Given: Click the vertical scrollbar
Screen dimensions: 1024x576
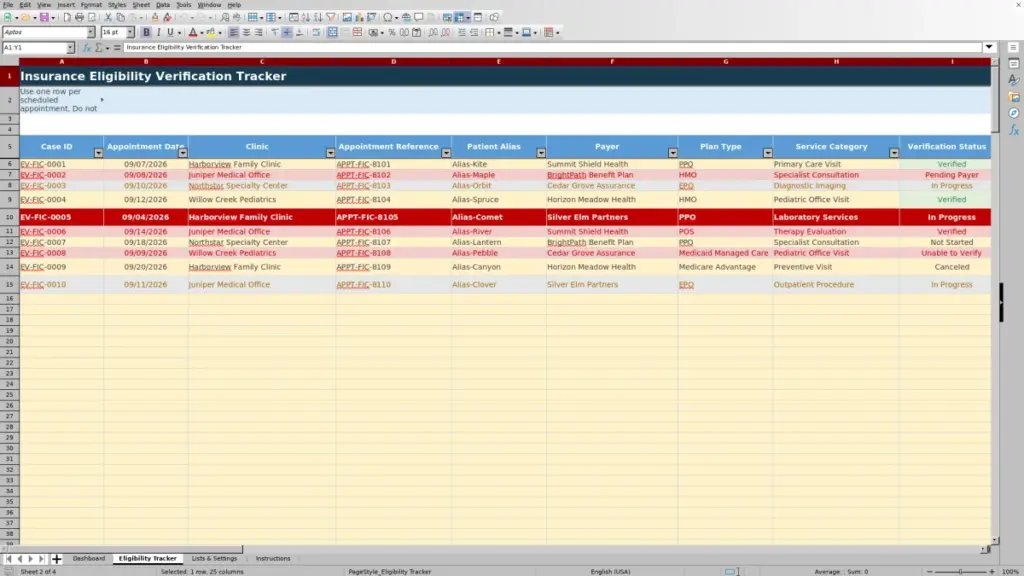Looking at the screenshot, I should (995, 300).
